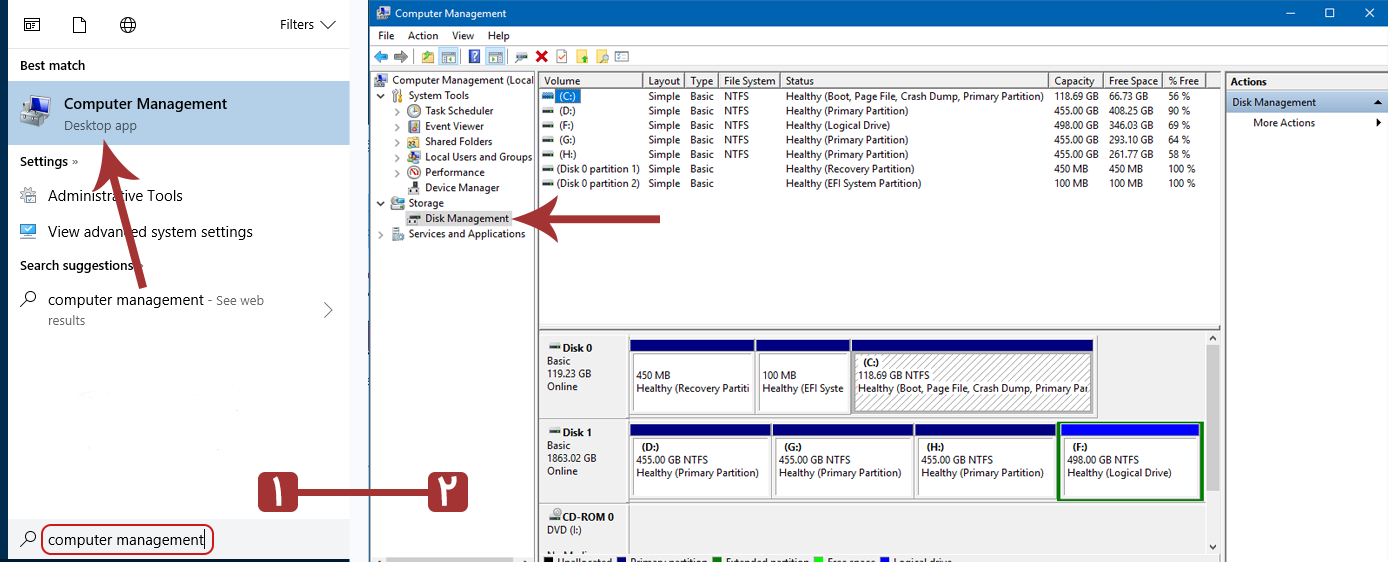The image size is (1388, 562).
Task: Click the folder with green arrow toolbar icon
Action: [x=582, y=57]
